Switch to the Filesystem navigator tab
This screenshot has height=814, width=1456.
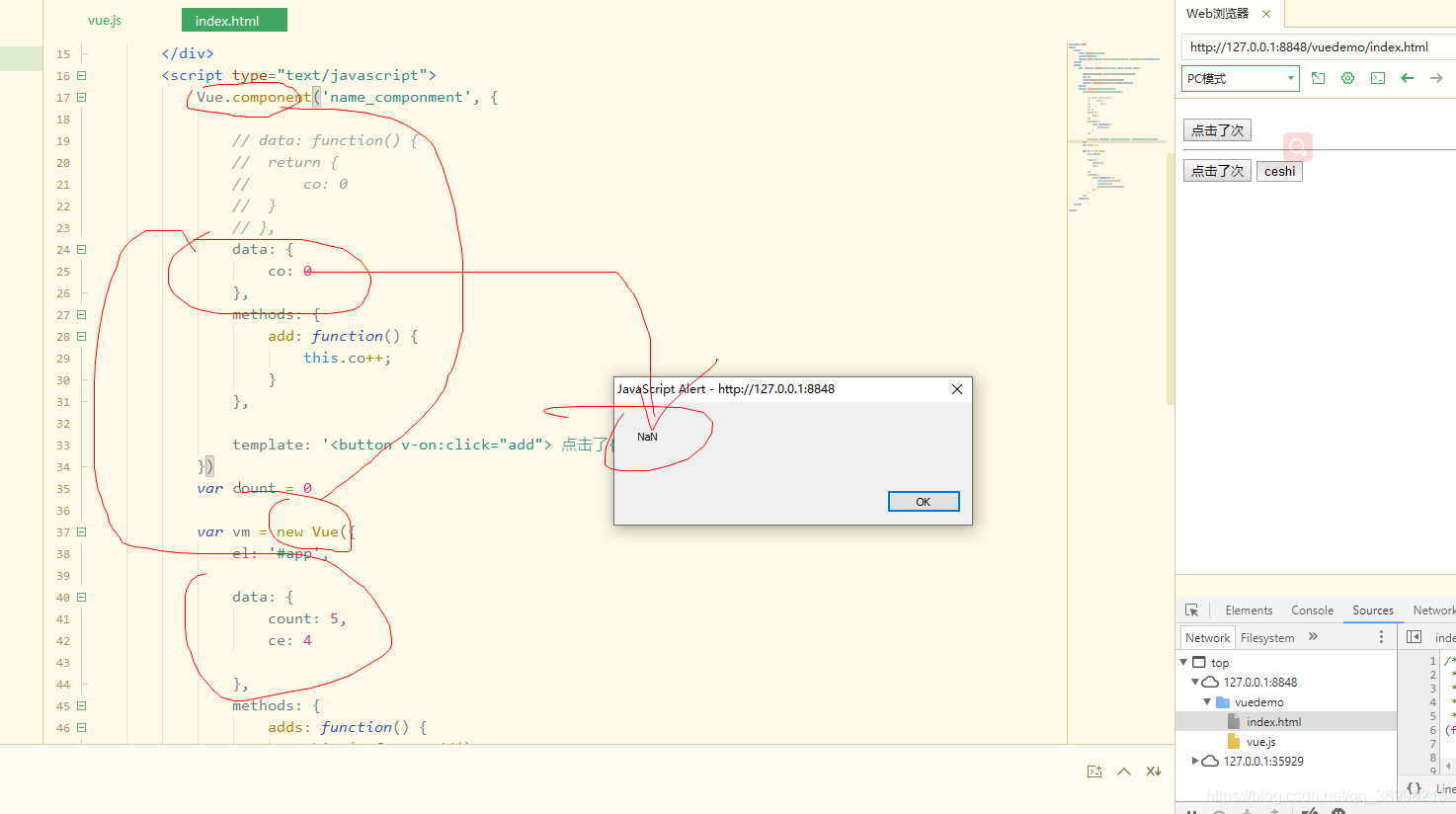(x=1267, y=638)
